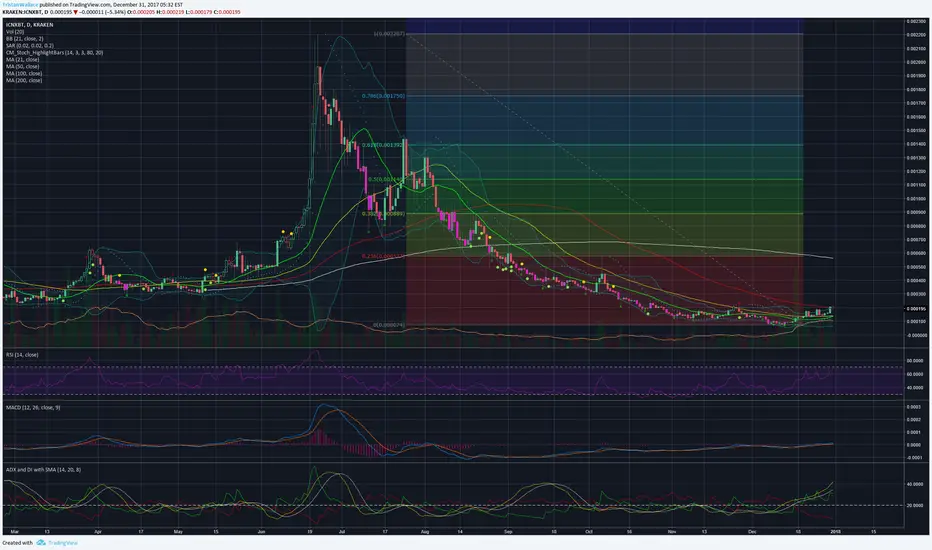Click the current price tag 0.000195 on axis
Viewport: 932px width, 550px height.
coord(917,309)
